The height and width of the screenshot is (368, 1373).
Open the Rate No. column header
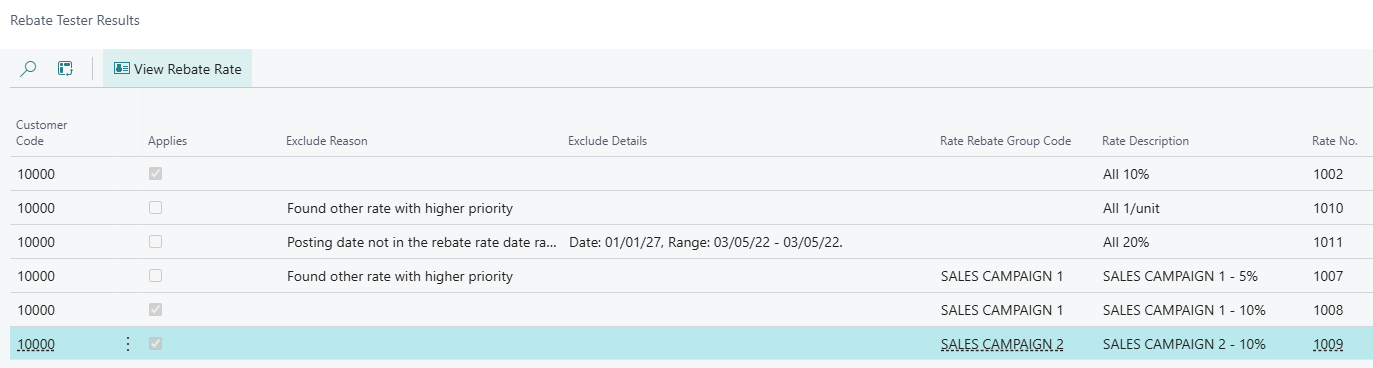pos(1335,141)
